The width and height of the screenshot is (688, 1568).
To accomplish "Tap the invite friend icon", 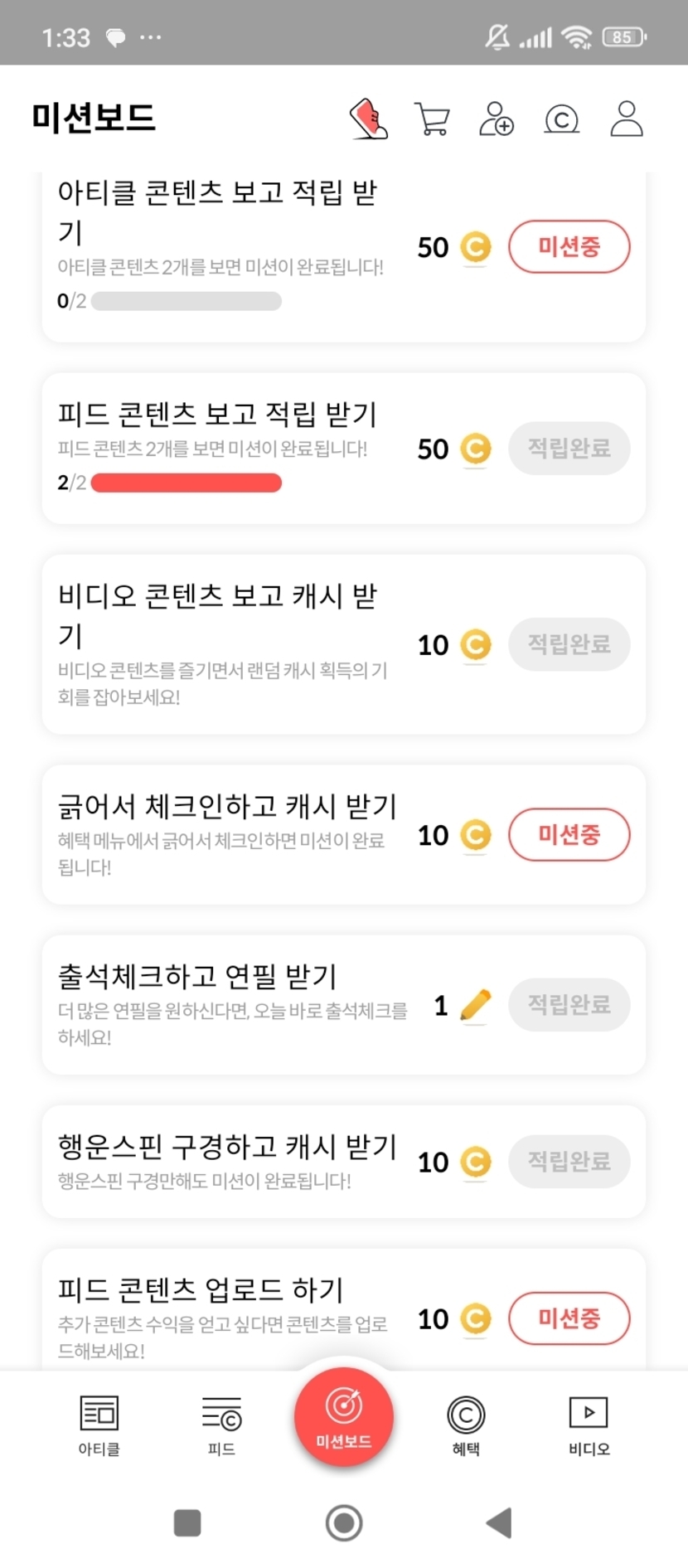I will point(497,119).
